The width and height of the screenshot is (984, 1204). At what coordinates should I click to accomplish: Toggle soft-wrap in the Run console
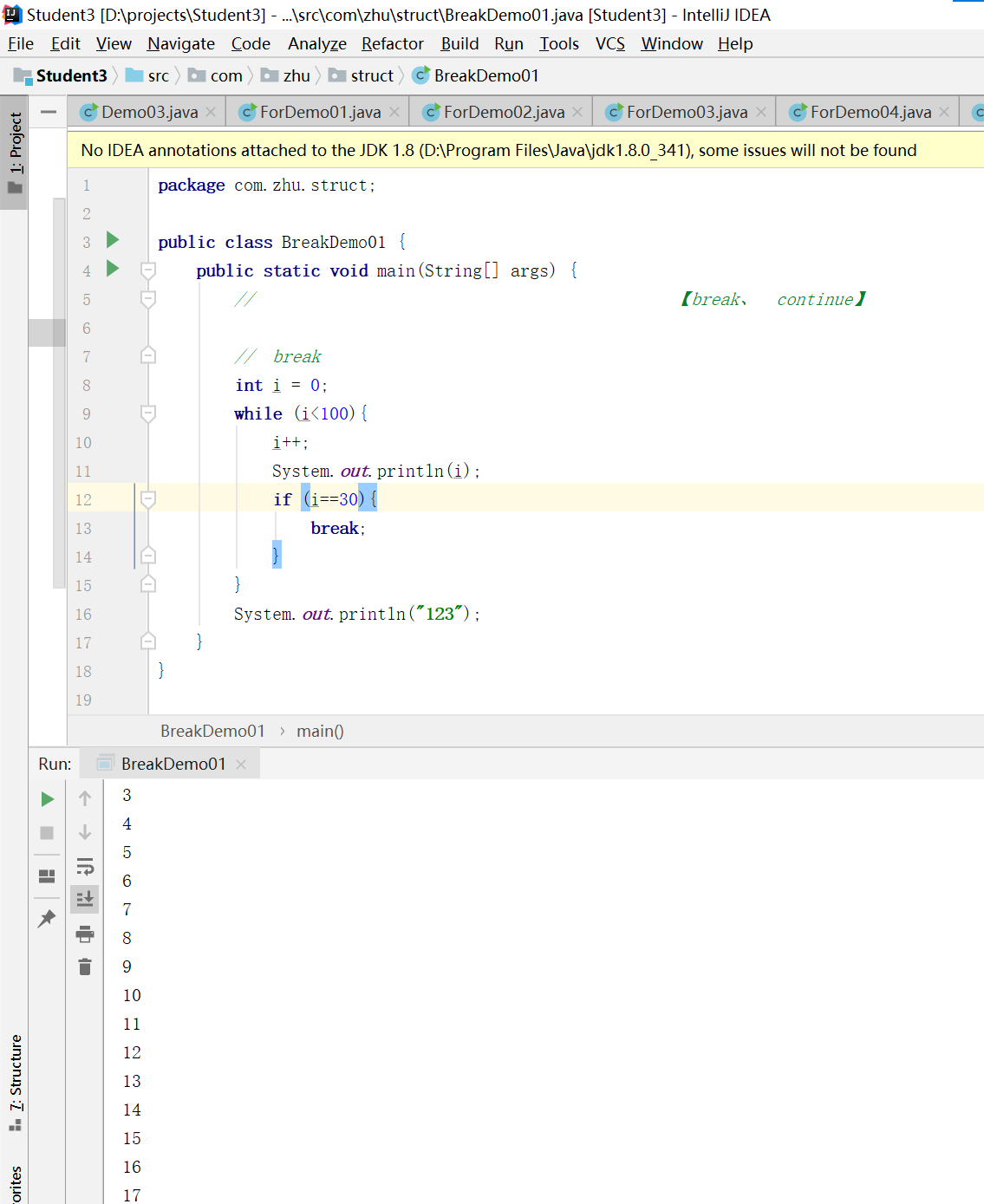point(85,866)
